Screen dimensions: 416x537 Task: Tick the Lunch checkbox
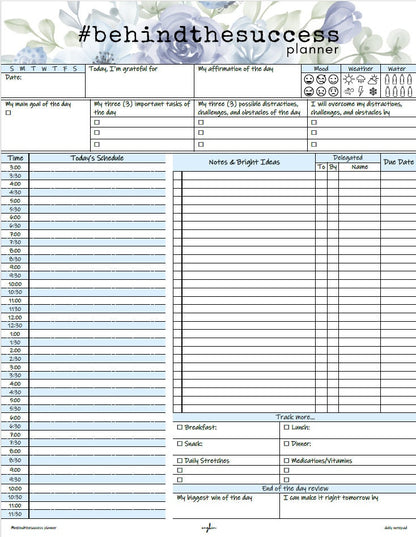coord(287,427)
